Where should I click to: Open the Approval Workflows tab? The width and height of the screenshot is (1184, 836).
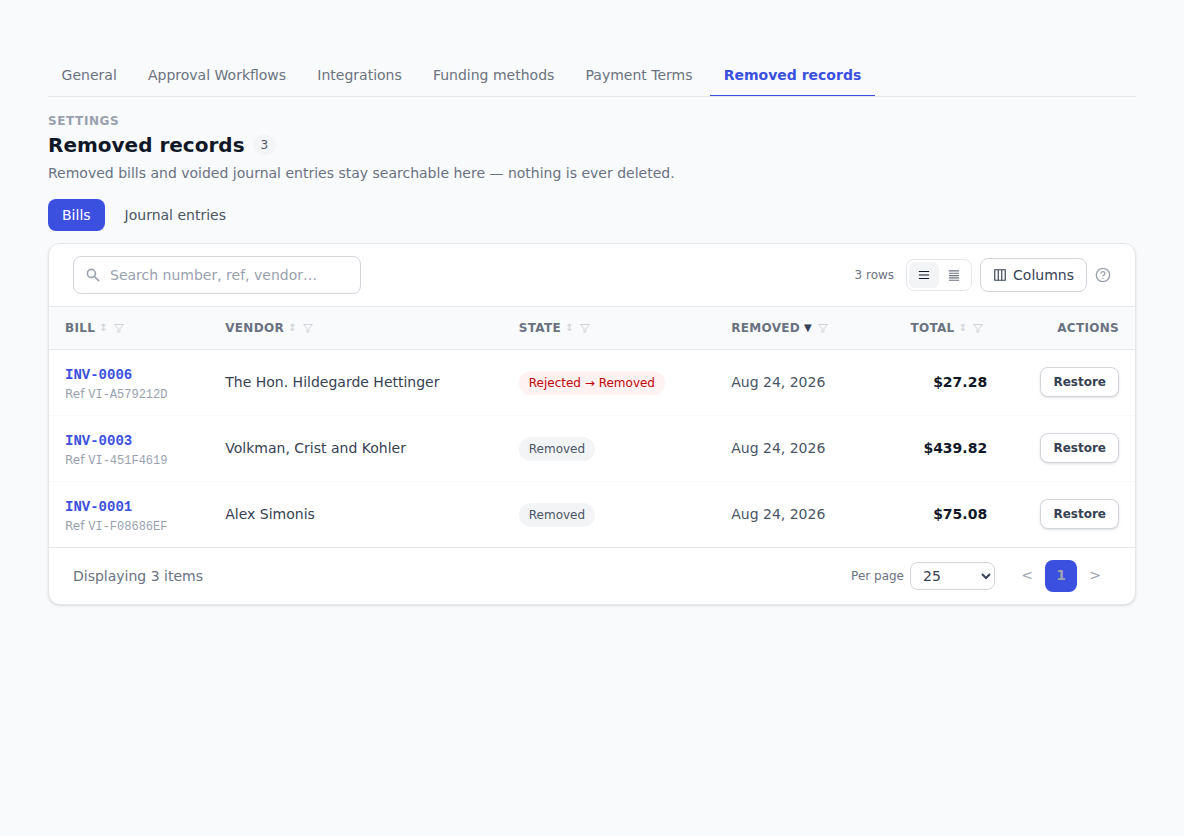pos(217,75)
